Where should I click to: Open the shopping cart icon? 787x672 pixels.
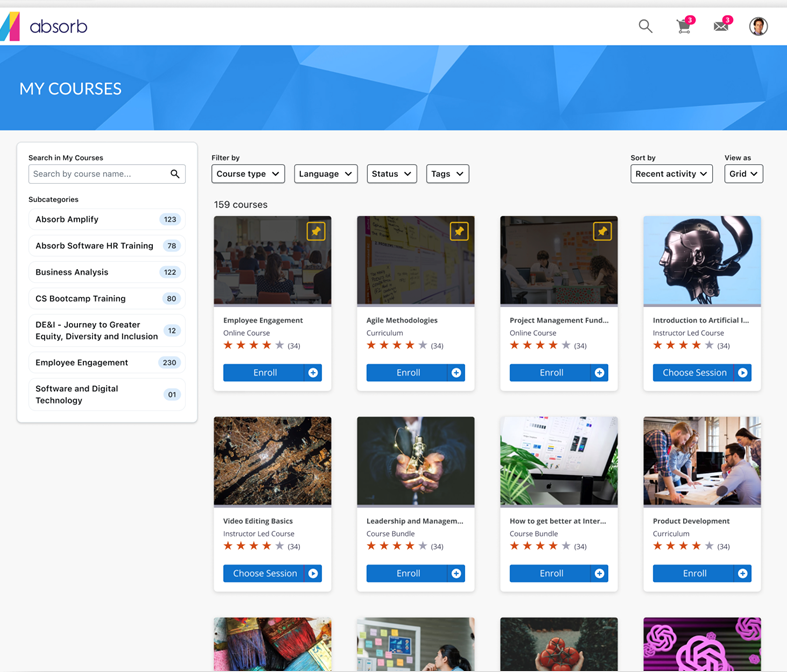pyautogui.click(x=684, y=27)
